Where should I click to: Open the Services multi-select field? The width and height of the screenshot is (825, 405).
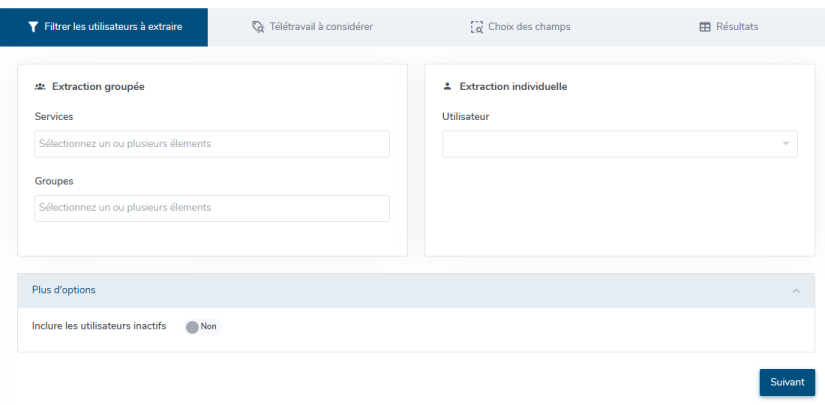click(x=212, y=144)
